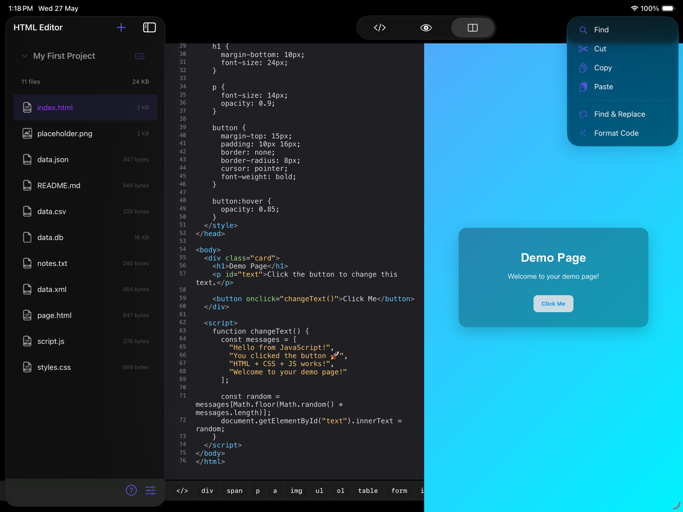This screenshot has height=512, width=683.
Task: Open data.json file
Action: [x=85, y=159]
